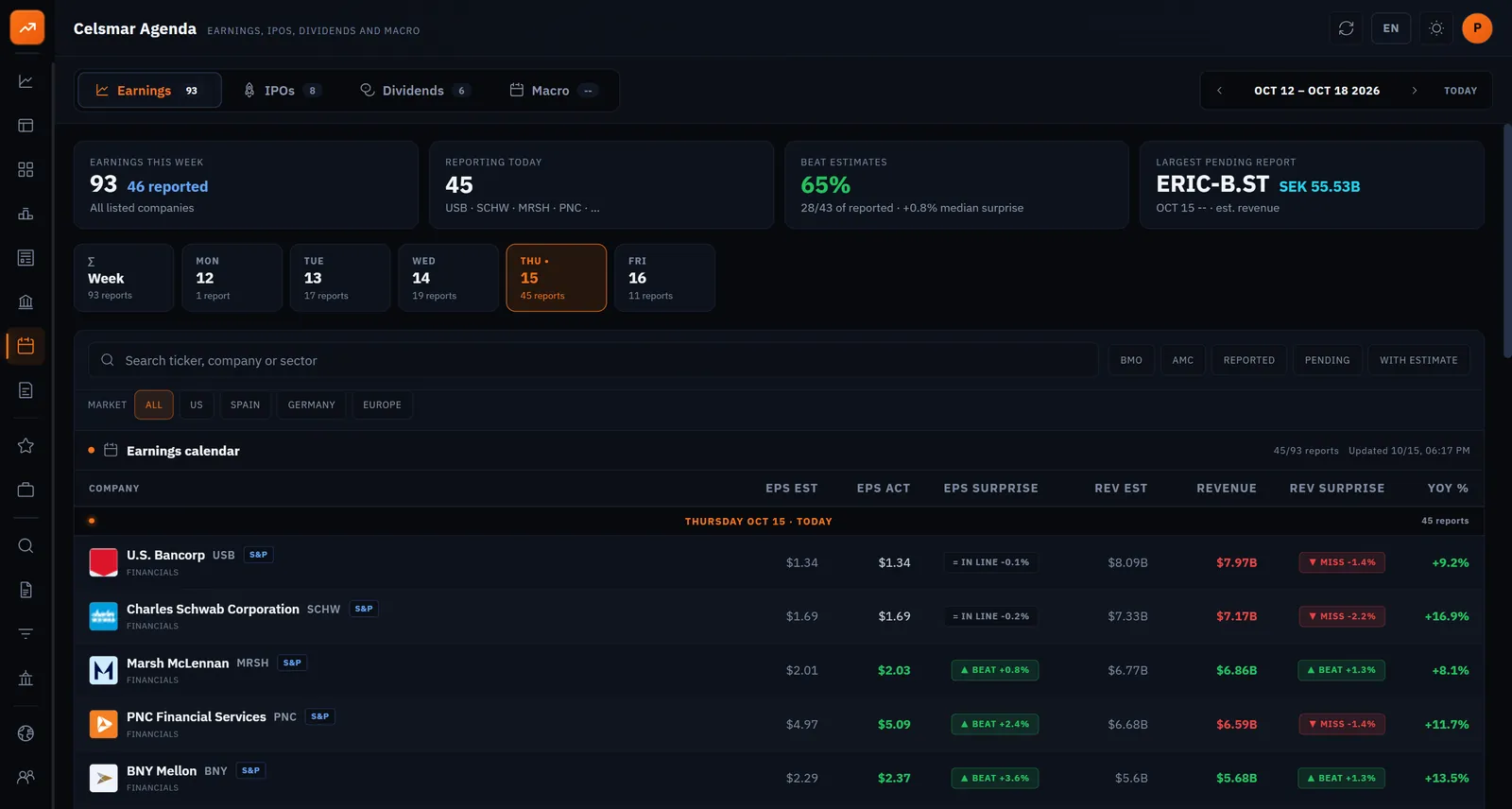
Task: Open the panel layout icon in sidebar
Action: [x=26, y=126]
